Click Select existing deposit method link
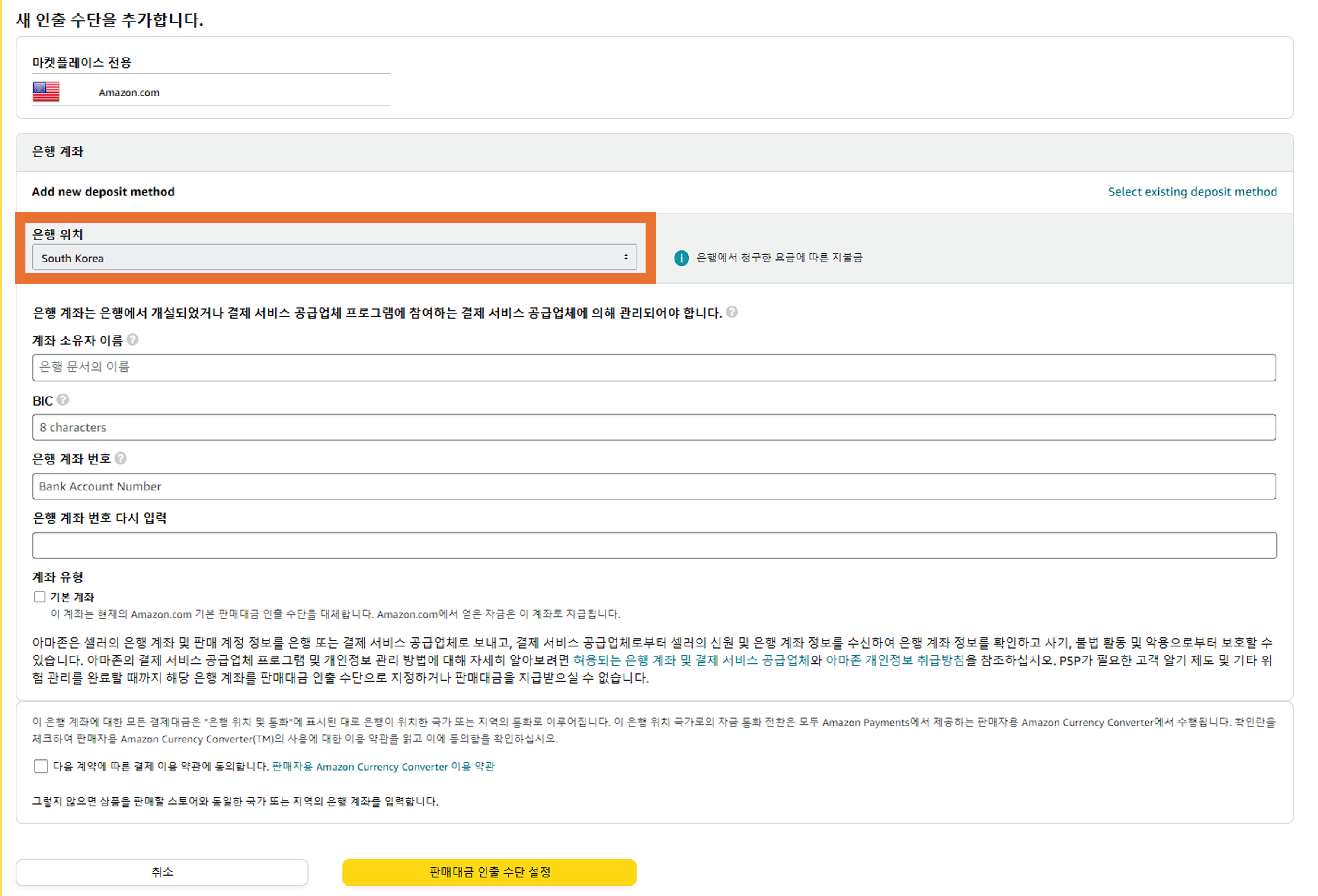This screenshot has height=896, width=1318. click(x=1192, y=192)
